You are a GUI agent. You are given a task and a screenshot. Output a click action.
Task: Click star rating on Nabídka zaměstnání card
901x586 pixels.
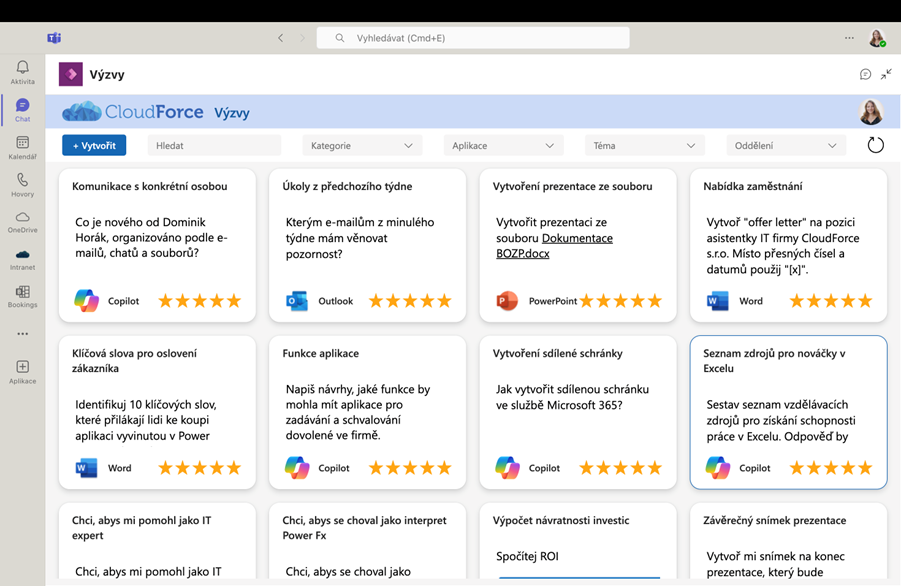830,300
